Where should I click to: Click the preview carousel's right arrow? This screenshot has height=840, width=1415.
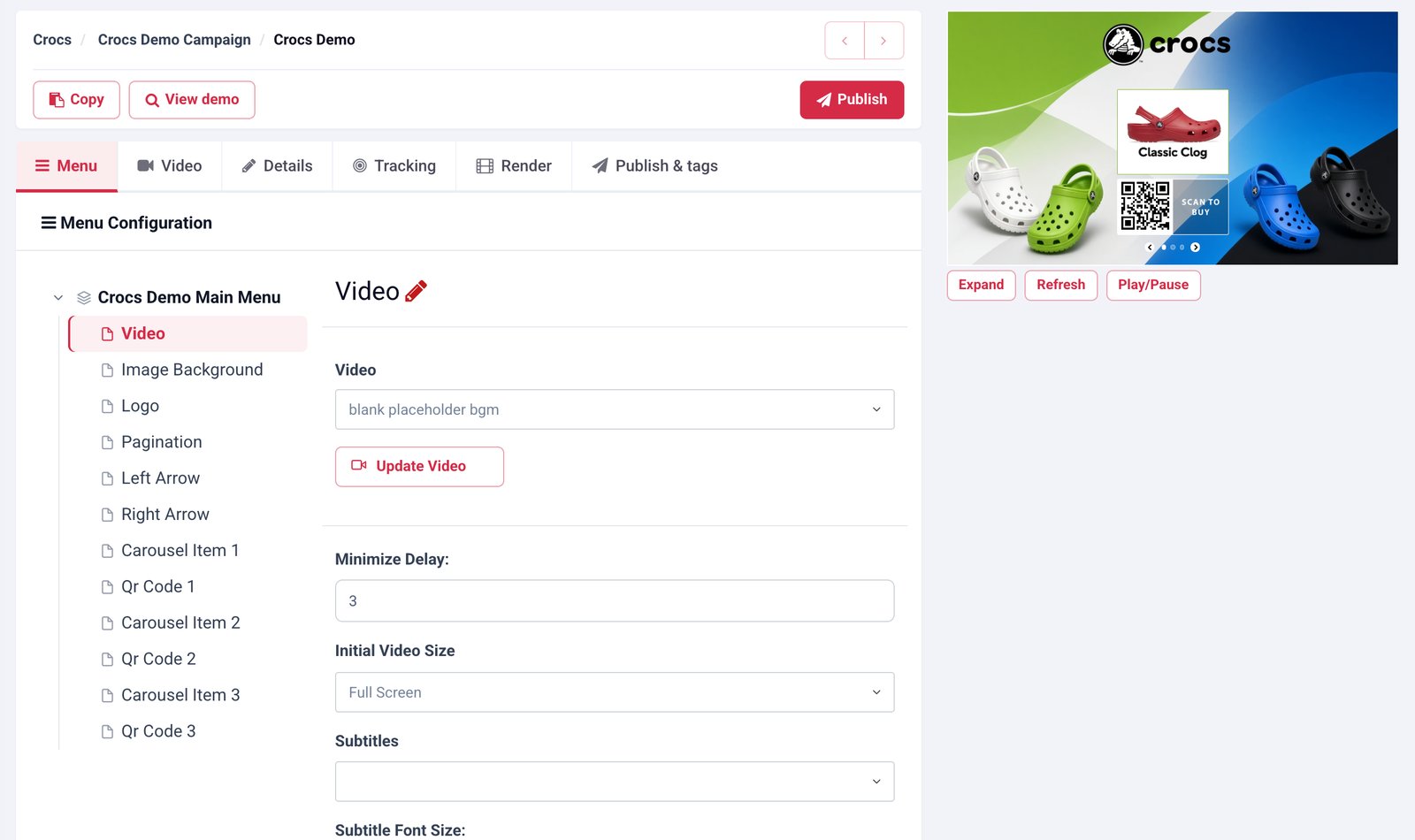[1195, 248]
